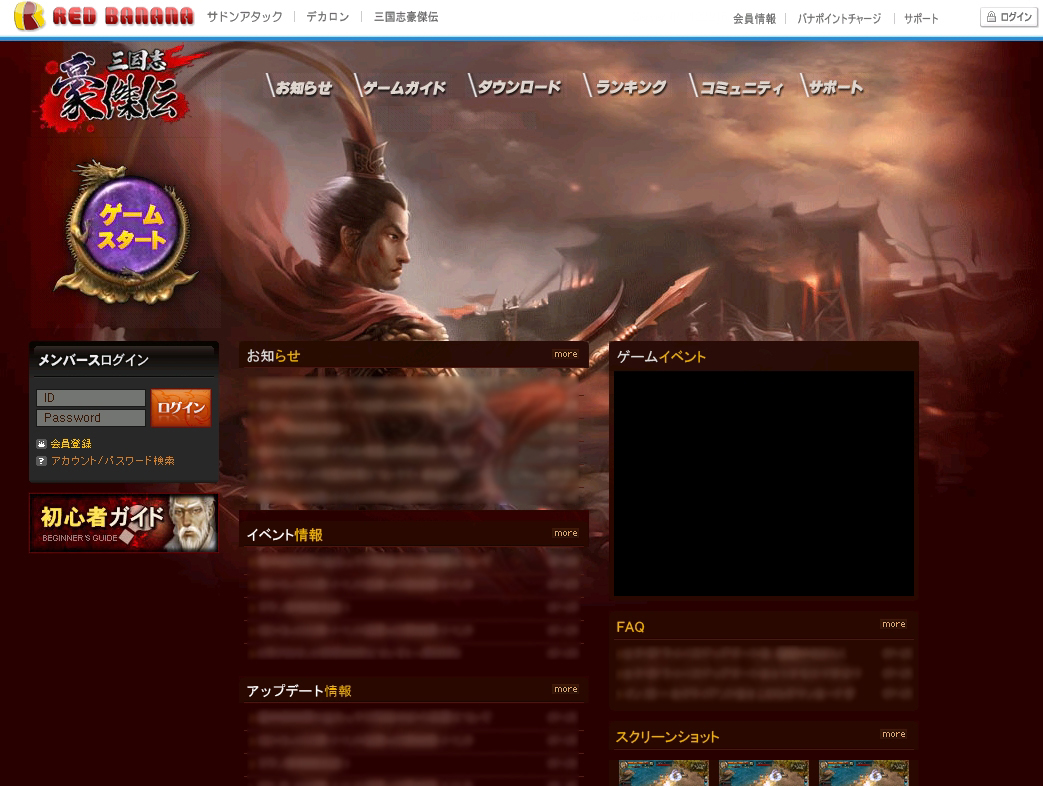Viewport: 1043px width, 786px height.
Task: Open the デカロン top link
Action: pos(327,17)
